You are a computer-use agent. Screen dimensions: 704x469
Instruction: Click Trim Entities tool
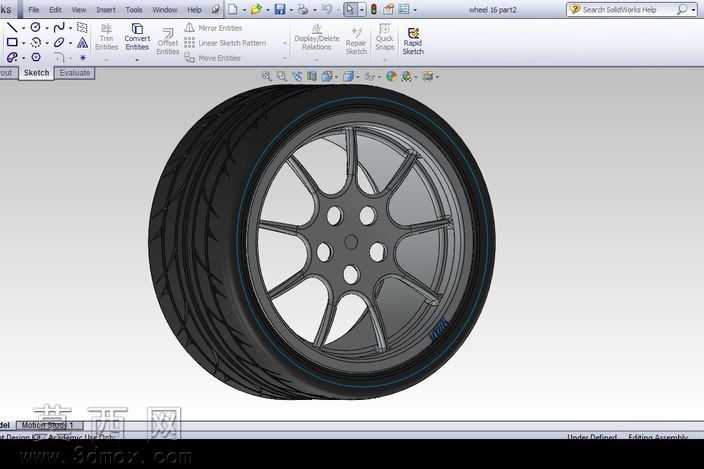click(x=106, y=37)
